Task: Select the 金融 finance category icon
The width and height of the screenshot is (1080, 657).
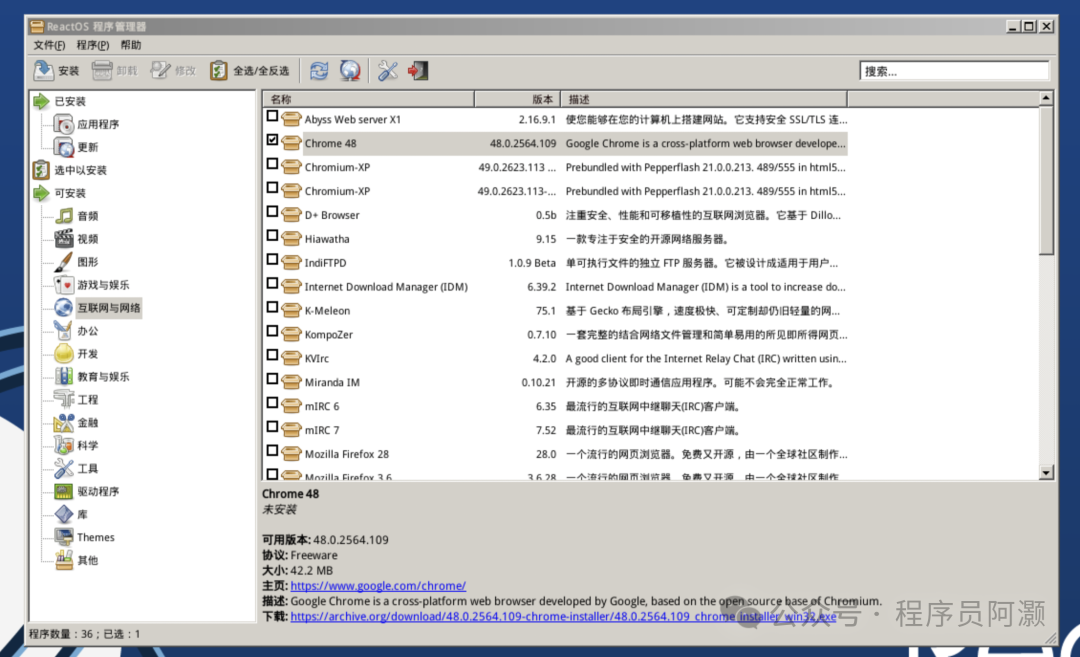Action: point(64,422)
